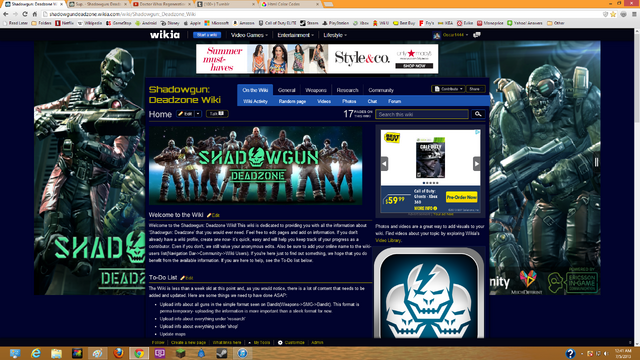Open the Video Library link

(x=388, y=240)
